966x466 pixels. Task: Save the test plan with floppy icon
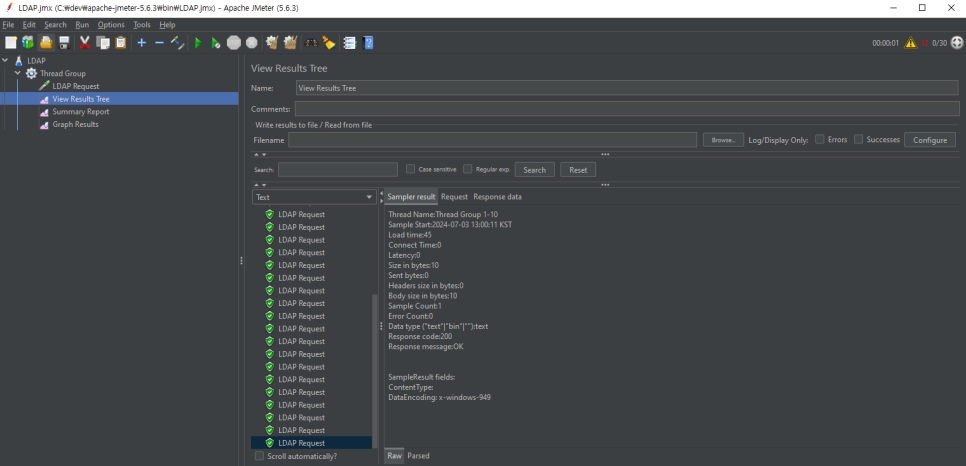64,43
